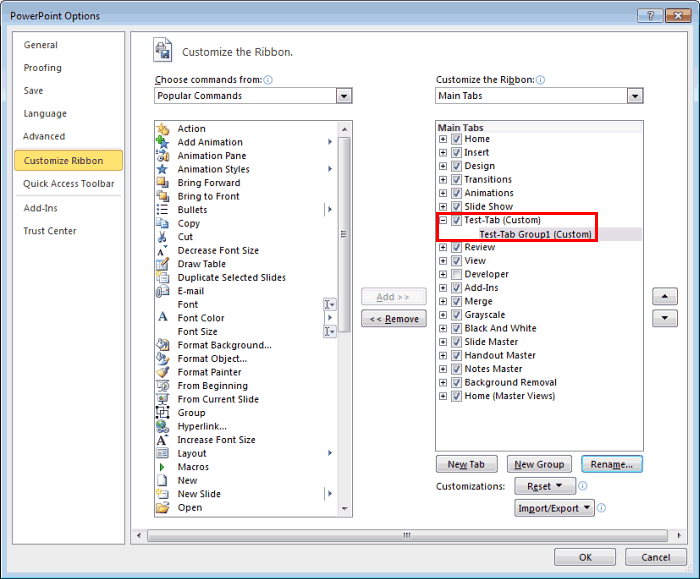This screenshot has width=700, height=579.
Task: Select the Action command icon
Action: tap(163, 129)
